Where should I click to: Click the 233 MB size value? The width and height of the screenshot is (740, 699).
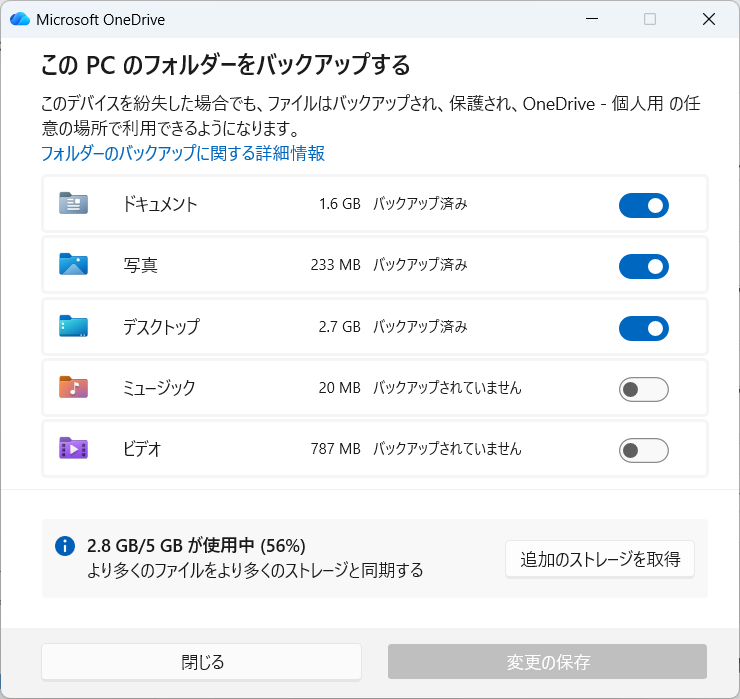[336, 265]
